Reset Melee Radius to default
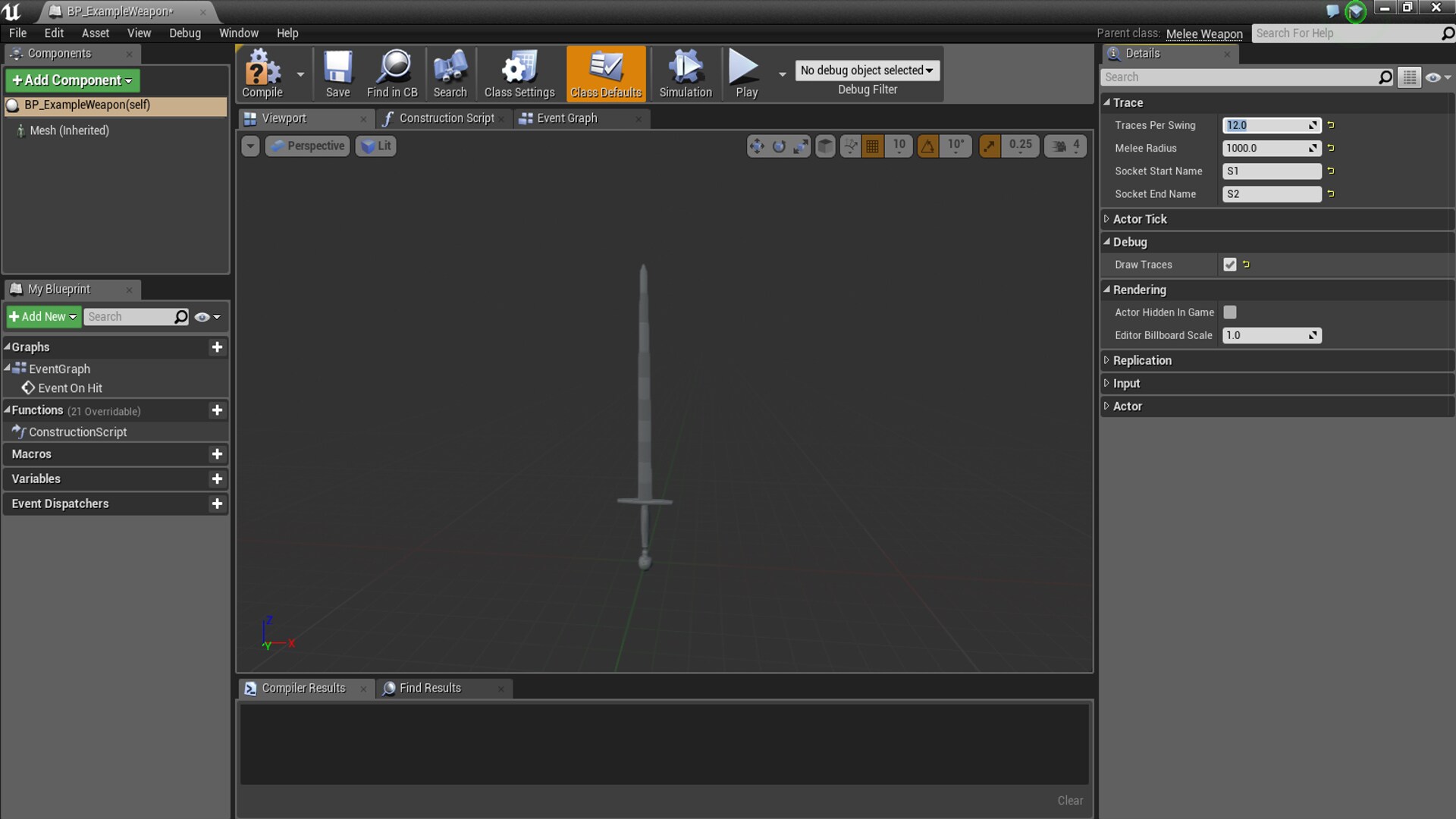 point(1331,148)
